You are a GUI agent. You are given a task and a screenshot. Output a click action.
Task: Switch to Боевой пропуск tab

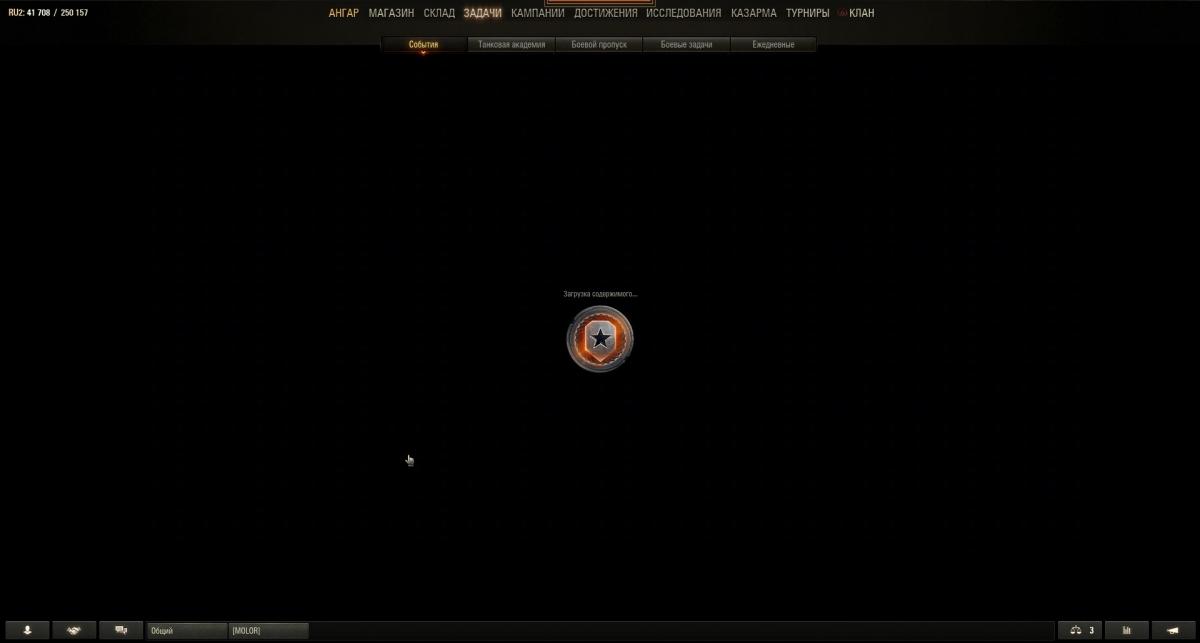point(599,45)
